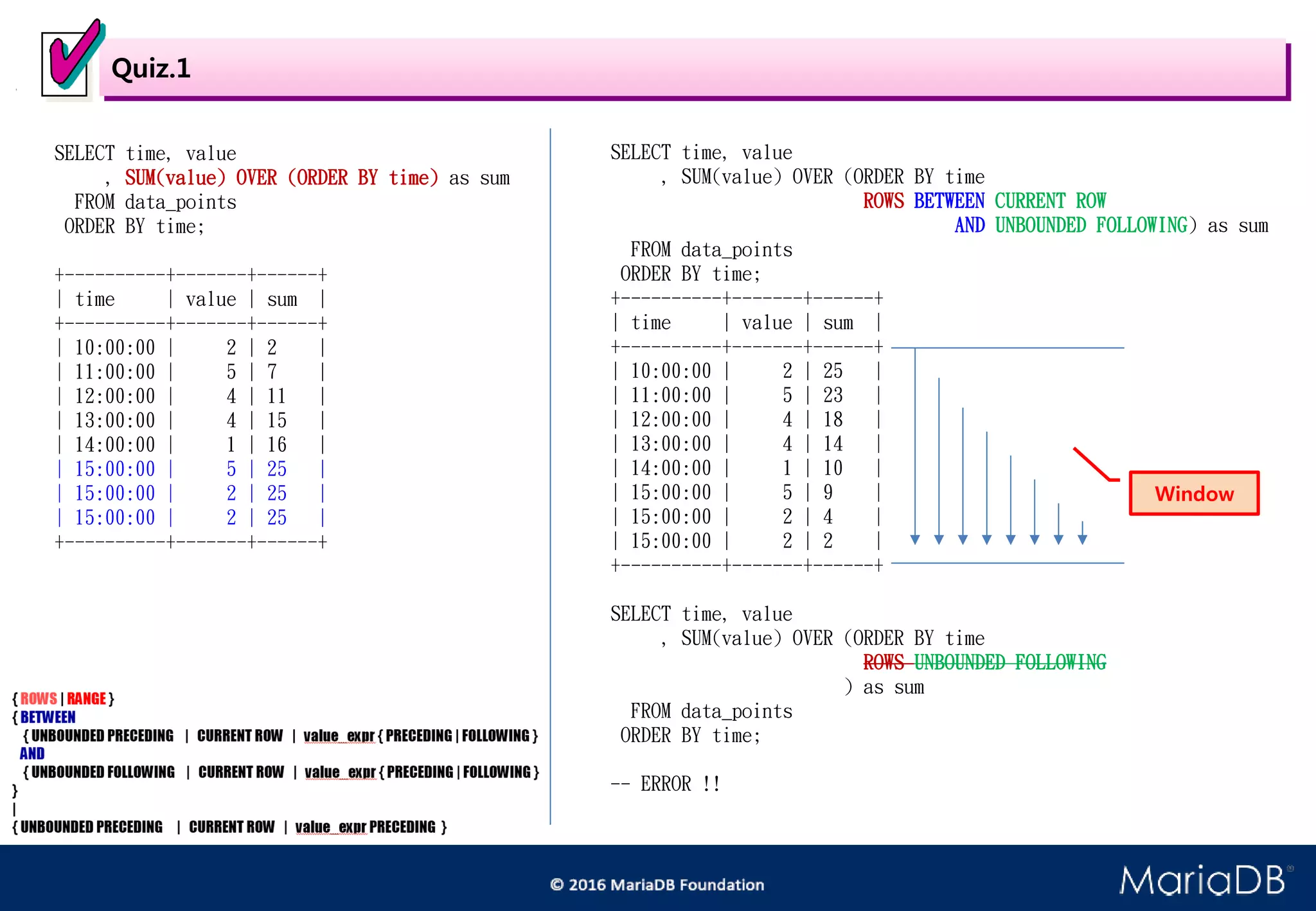This screenshot has width=1316, height=911.
Task: Select 12:00:00 in right table
Action: click(x=671, y=420)
